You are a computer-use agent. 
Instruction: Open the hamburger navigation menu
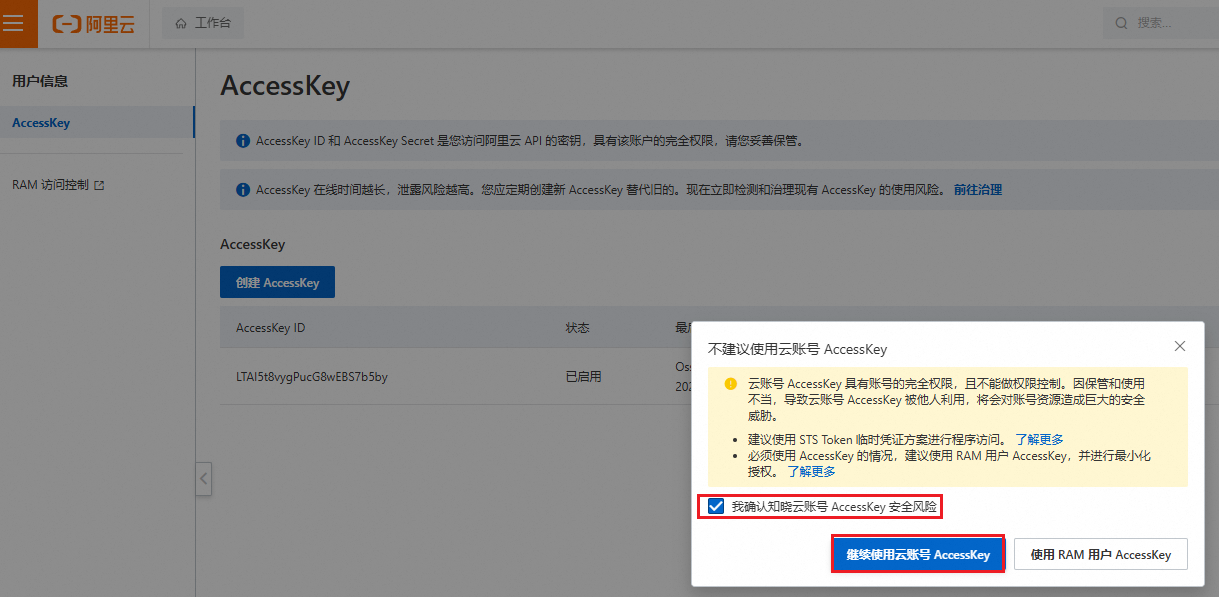(x=14, y=23)
